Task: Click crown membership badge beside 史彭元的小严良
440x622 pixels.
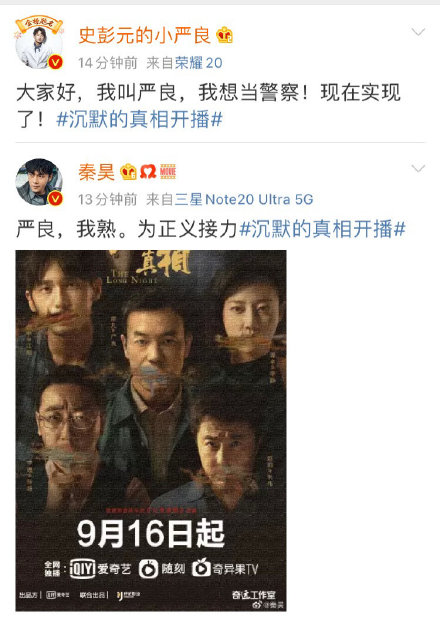Action: point(224,36)
